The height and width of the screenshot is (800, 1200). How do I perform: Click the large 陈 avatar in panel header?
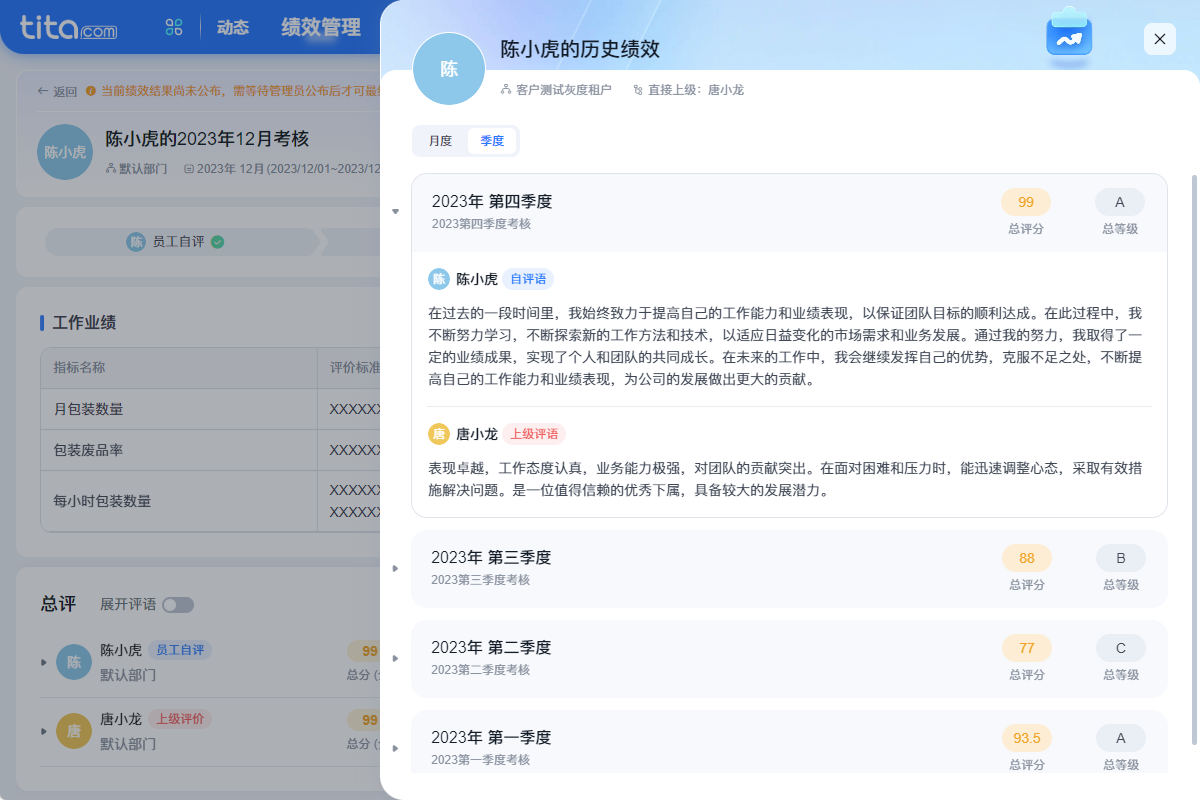point(449,69)
